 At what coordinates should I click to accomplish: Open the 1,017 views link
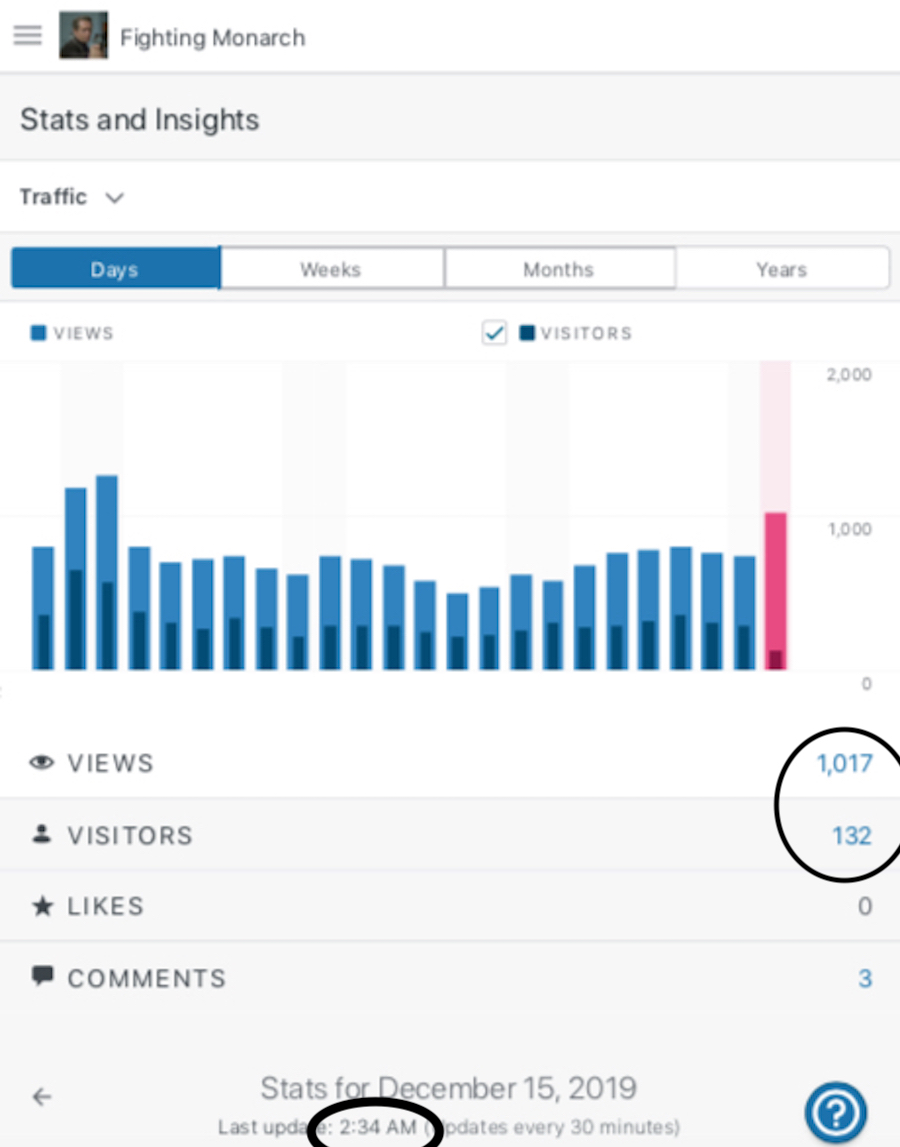click(x=846, y=763)
